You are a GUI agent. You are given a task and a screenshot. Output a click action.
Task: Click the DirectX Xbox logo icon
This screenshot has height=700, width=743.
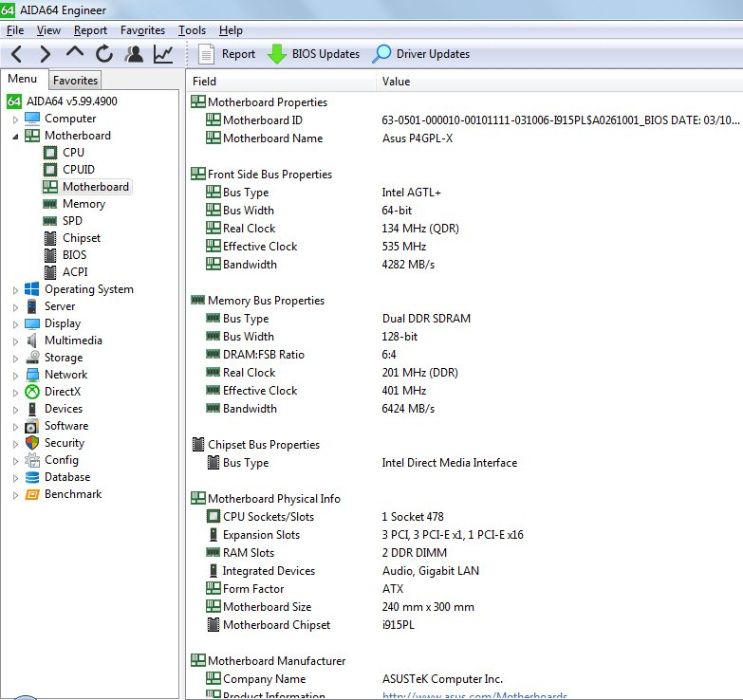32,391
